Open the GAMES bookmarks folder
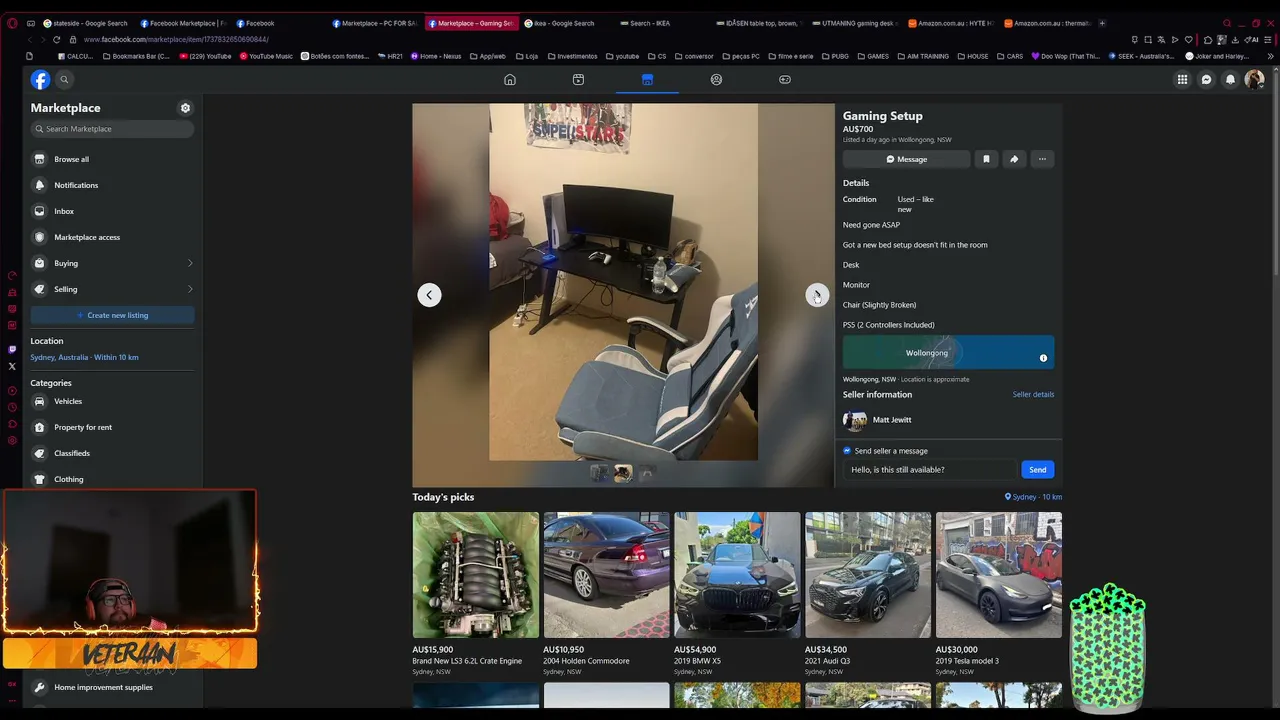Screen dimensions: 1280x720 [x=873, y=56]
